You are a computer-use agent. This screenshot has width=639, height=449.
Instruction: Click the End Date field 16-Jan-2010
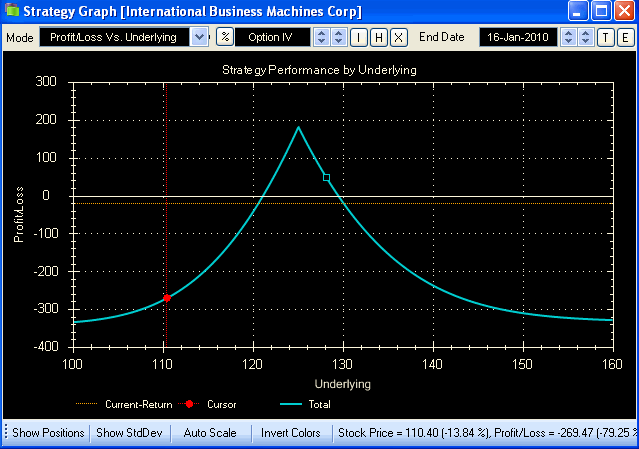coord(518,37)
